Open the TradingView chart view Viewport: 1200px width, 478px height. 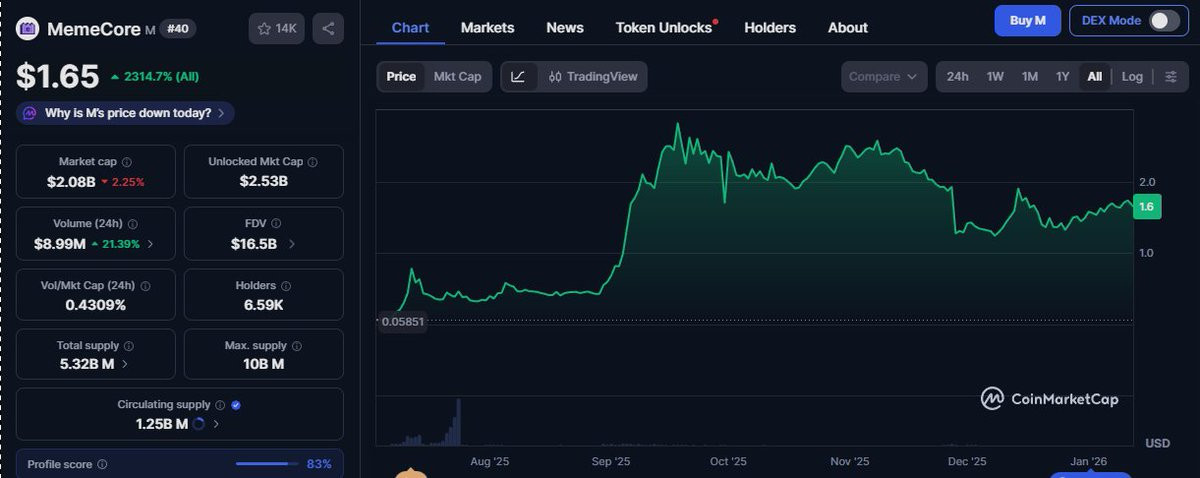[592, 76]
